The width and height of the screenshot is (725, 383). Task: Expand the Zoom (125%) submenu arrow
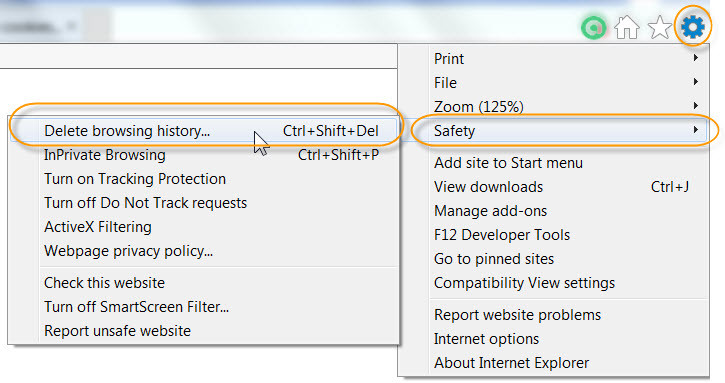(695, 106)
